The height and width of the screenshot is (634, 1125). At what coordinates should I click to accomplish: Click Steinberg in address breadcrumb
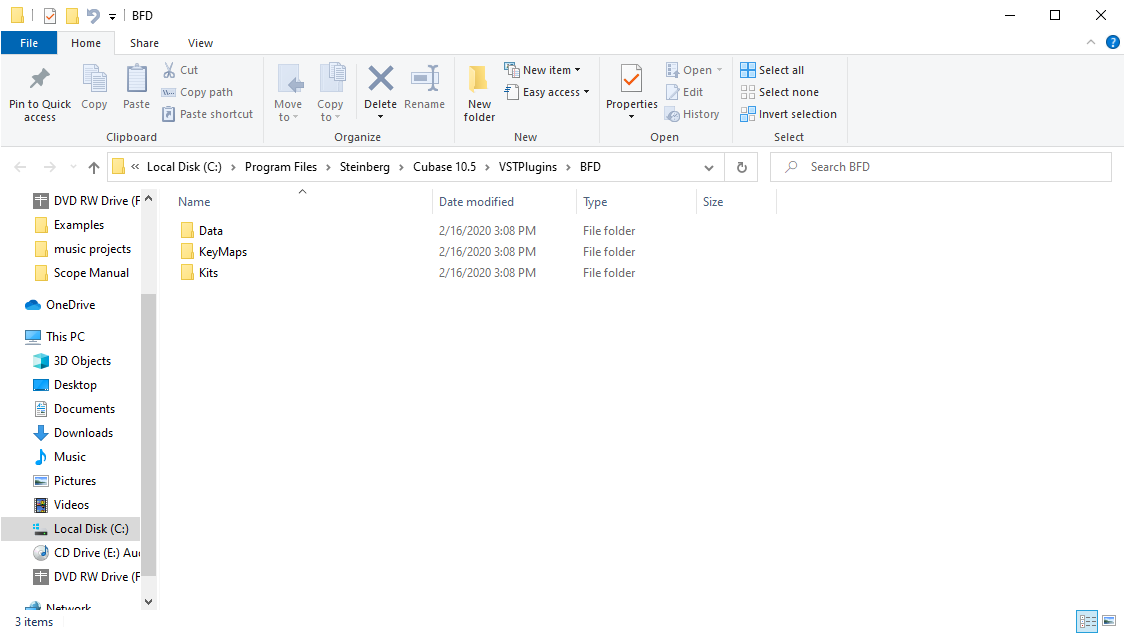[364, 167]
